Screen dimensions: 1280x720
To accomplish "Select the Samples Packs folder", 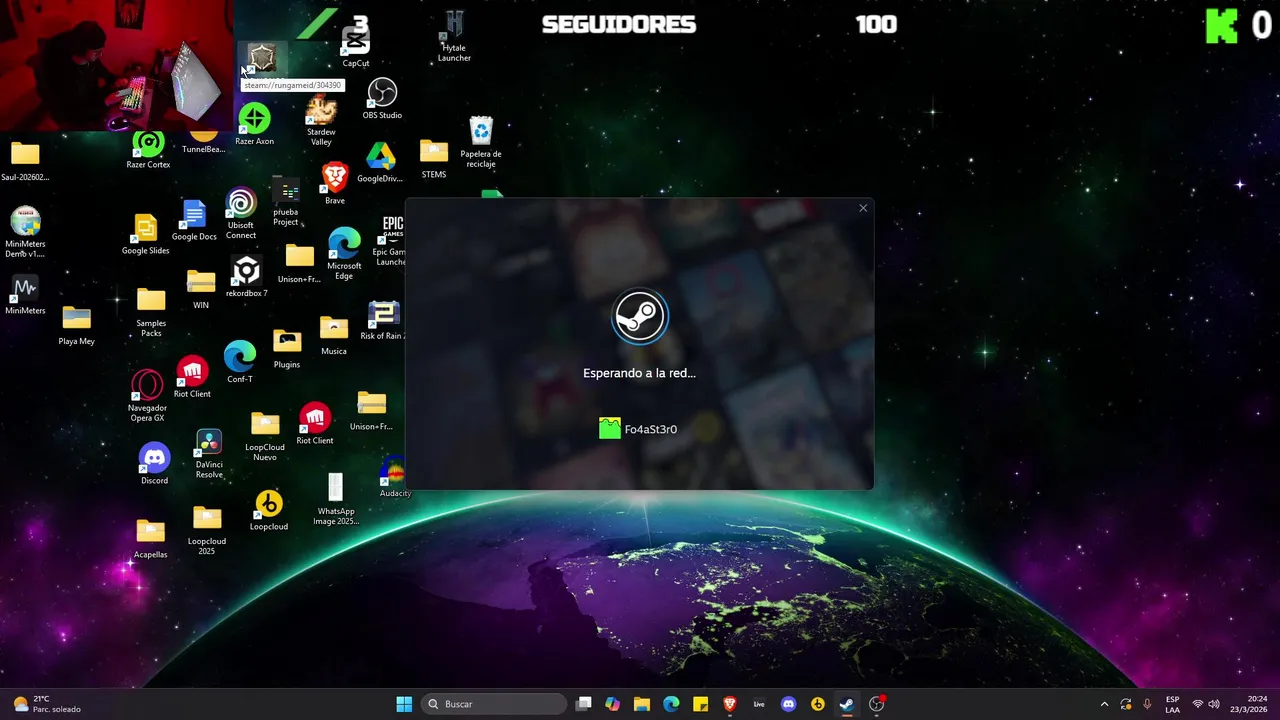I will (x=151, y=312).
